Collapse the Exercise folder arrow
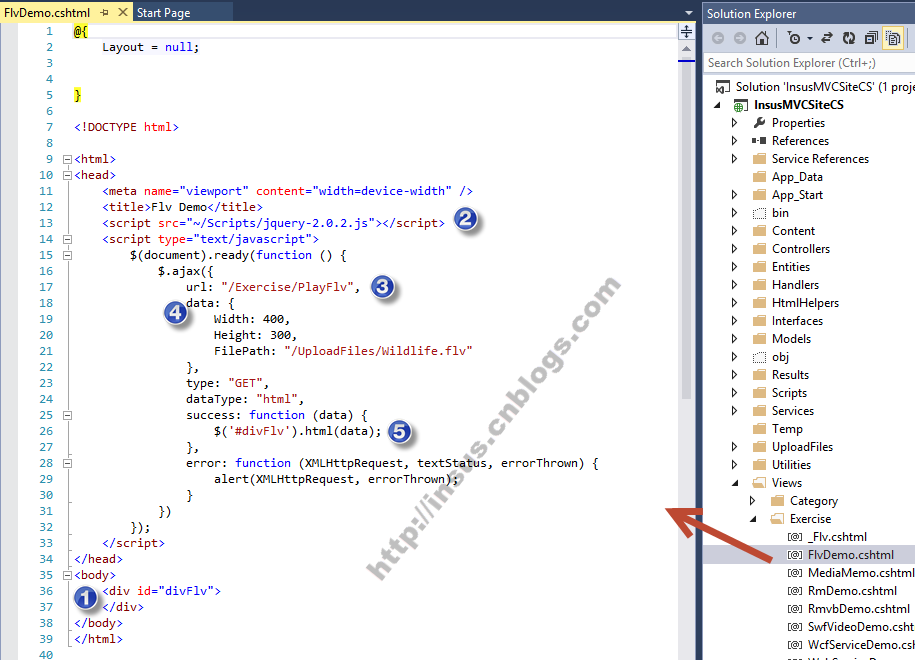The image size is (915, 660). click(x=753, y=519)
